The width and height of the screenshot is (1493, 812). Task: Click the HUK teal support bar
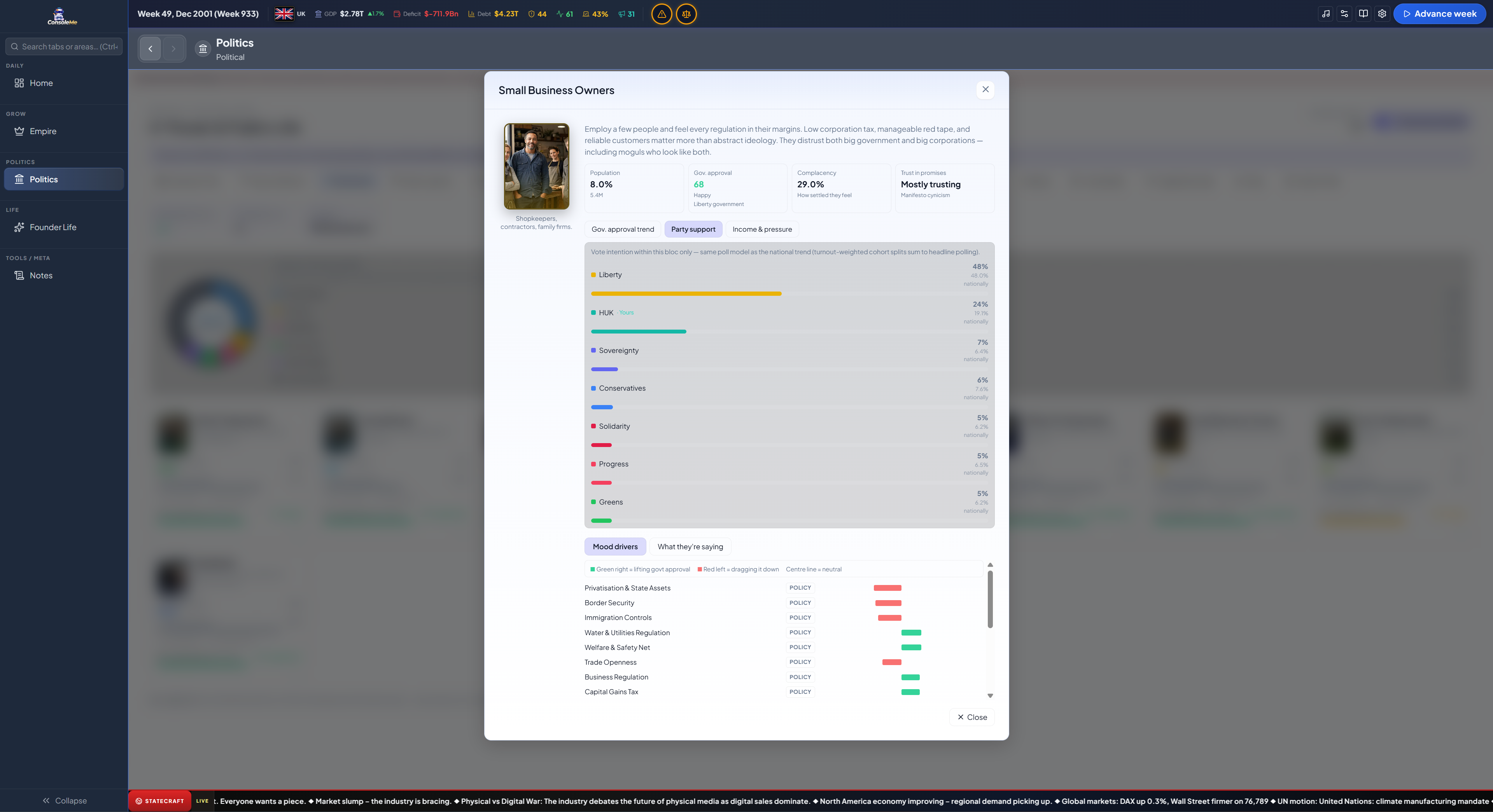[x=639, y=331]
